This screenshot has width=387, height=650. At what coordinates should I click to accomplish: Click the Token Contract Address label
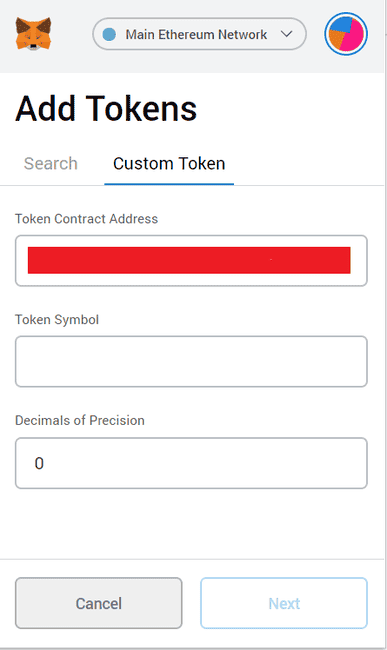coord(86,219)
